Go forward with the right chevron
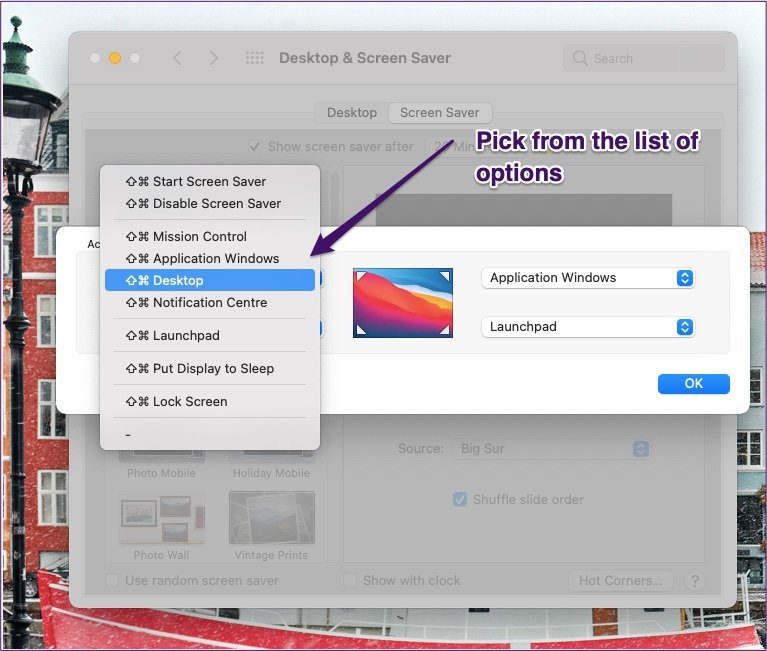The image size is (767, 651). coord(213,58)
